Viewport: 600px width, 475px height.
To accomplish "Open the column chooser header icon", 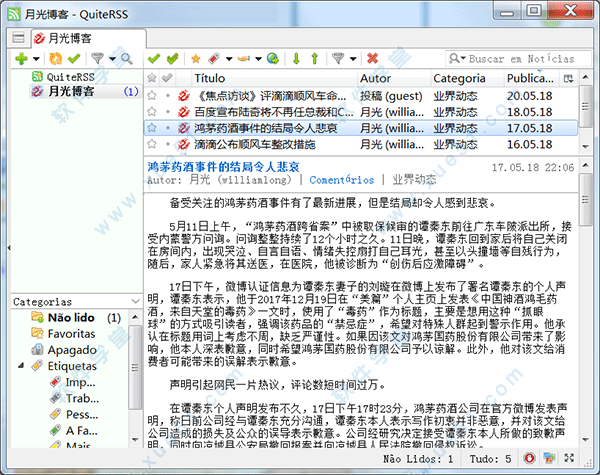I will pos(568,78).
